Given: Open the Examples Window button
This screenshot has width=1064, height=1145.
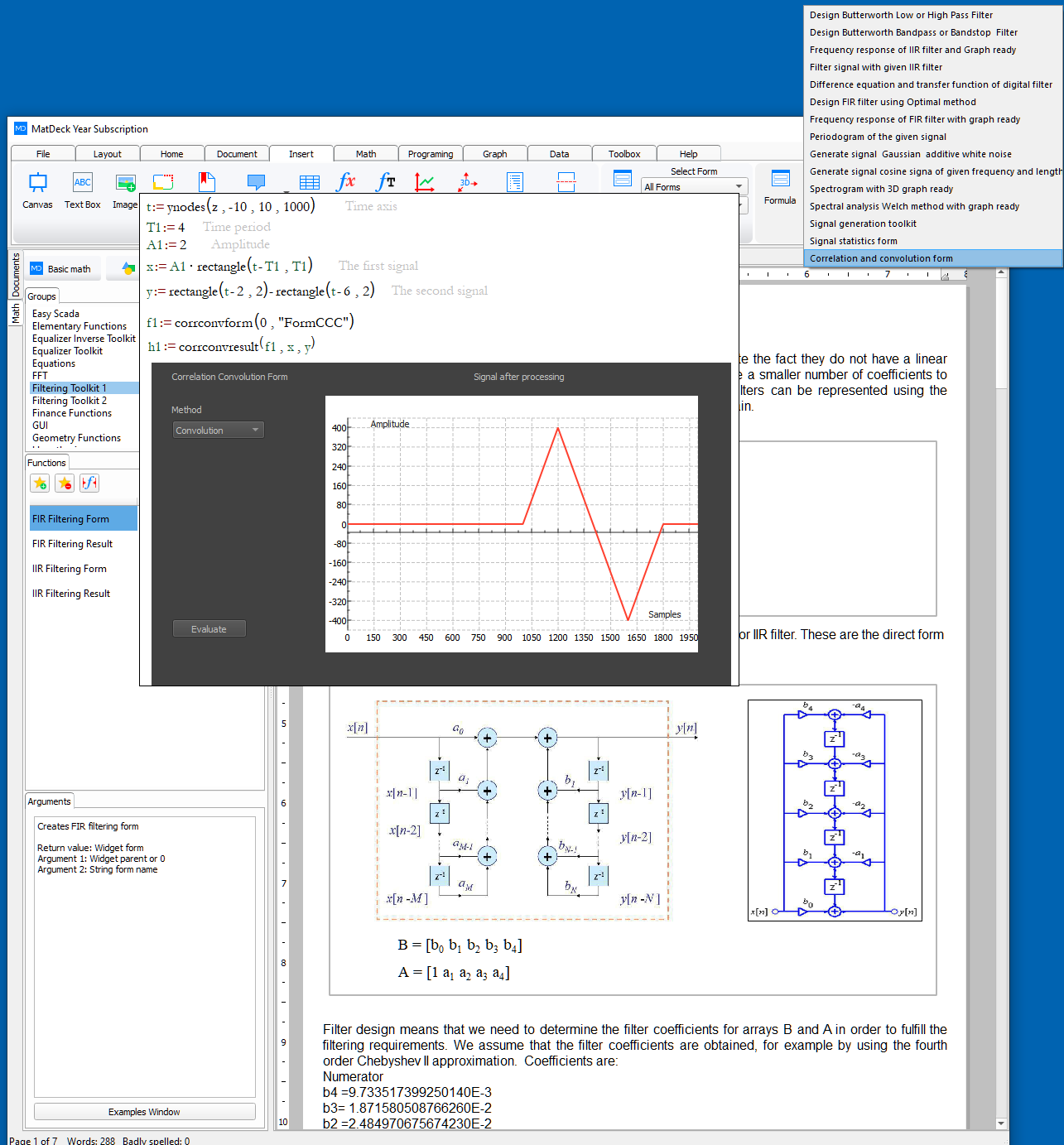Looking at the screenshot, I should tap(144, 1112).
